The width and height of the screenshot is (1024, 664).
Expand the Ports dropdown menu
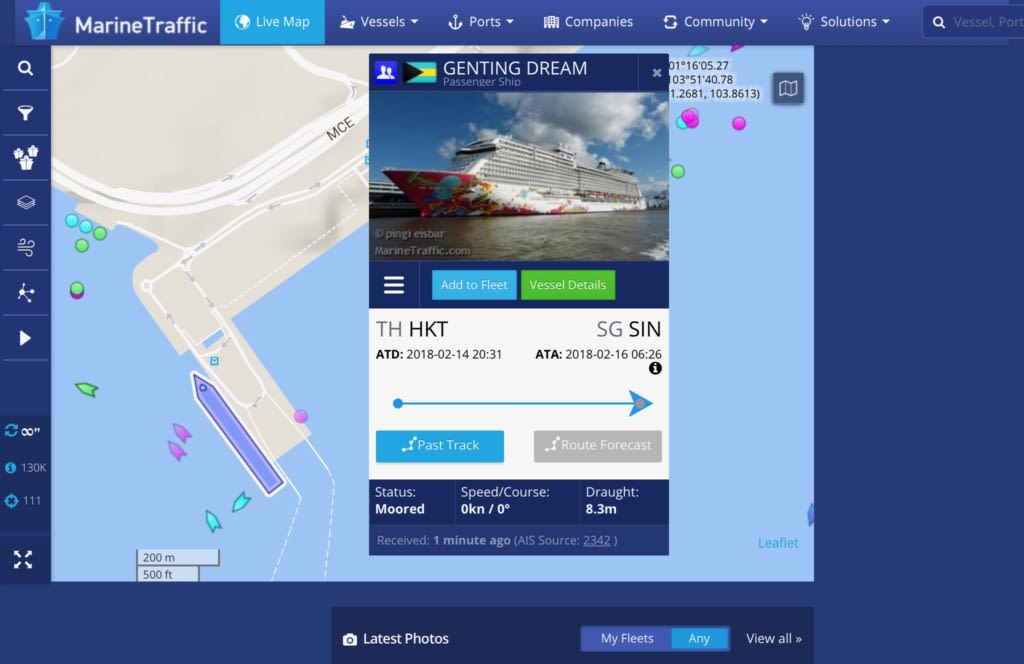tap(480, 22)
